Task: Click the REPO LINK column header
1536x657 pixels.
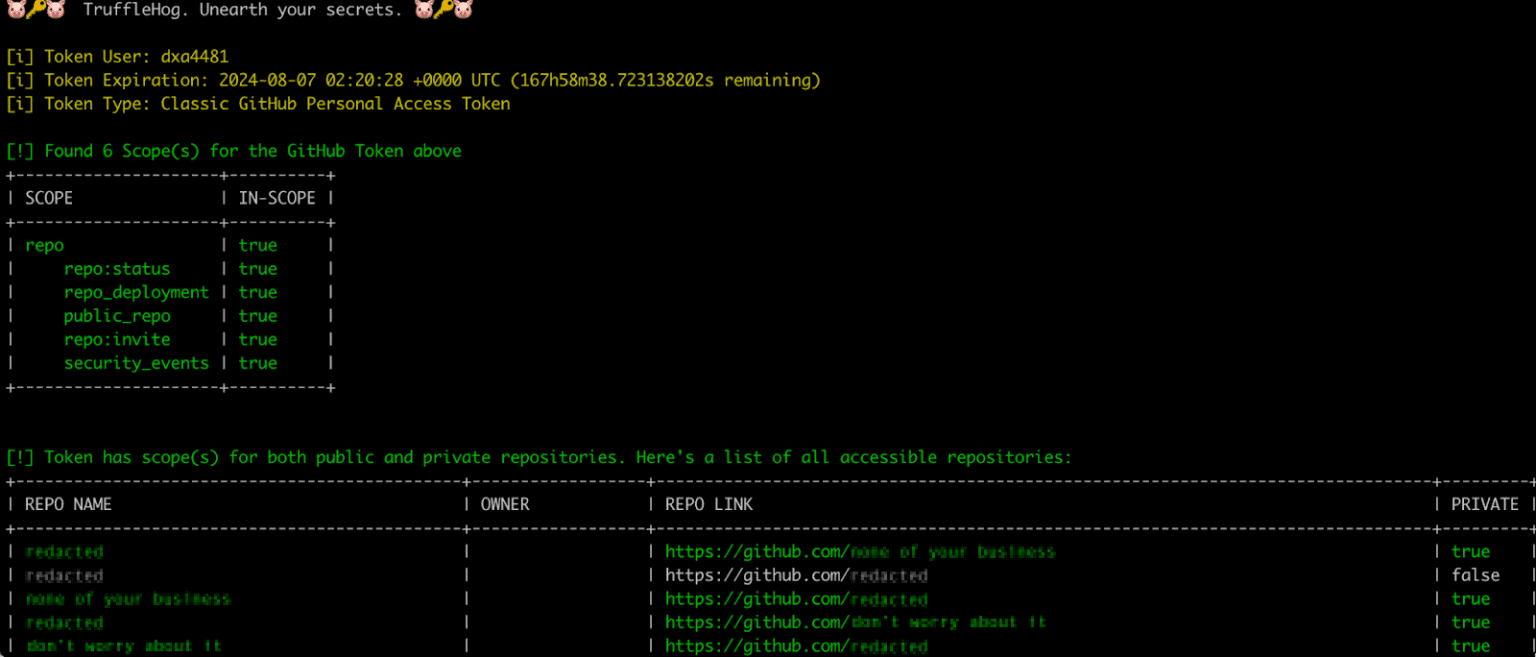Action: click(x=709, y=504)
